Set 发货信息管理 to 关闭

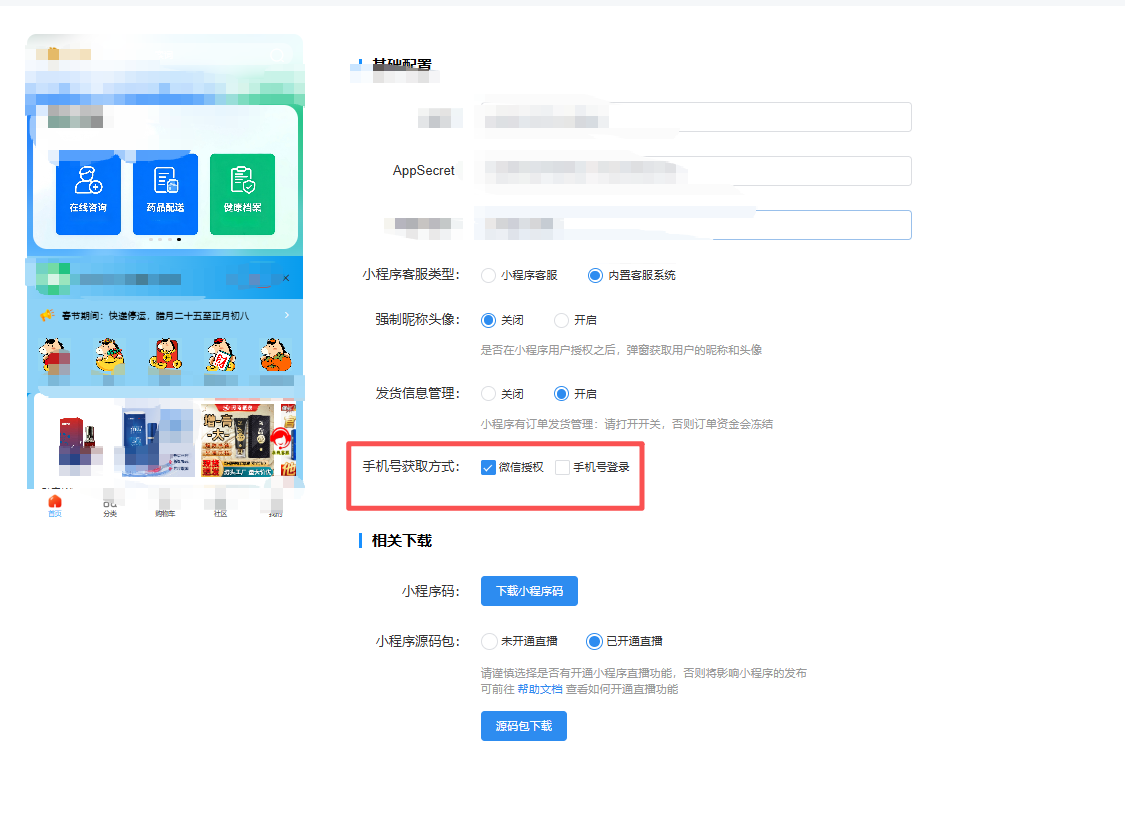pos(489,394)
